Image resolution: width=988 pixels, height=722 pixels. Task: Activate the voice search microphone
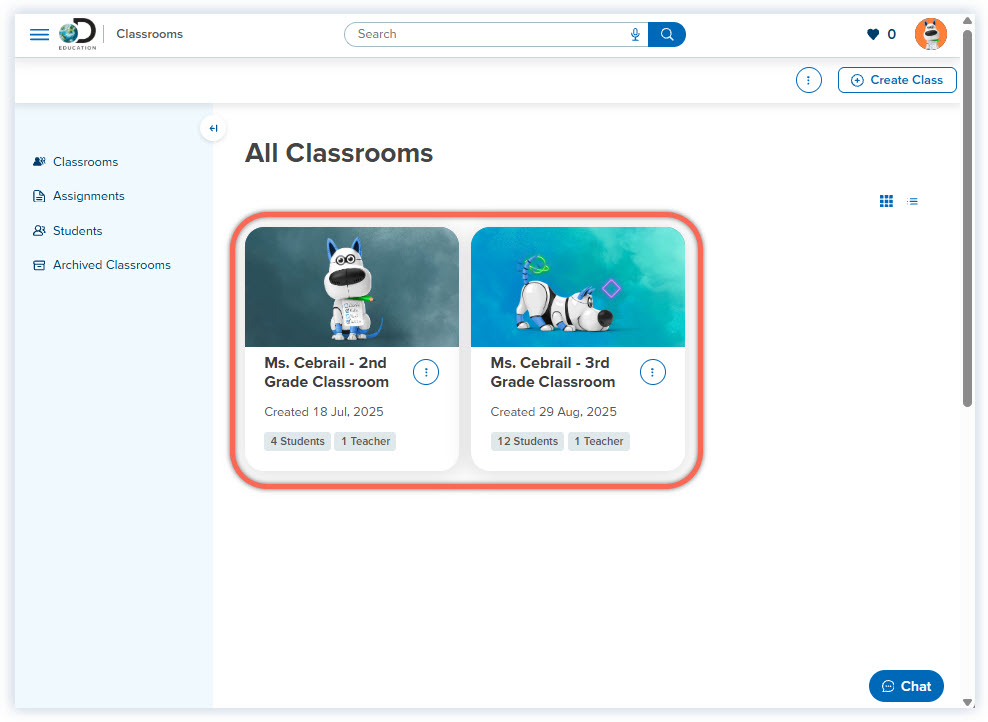(635, 34)
